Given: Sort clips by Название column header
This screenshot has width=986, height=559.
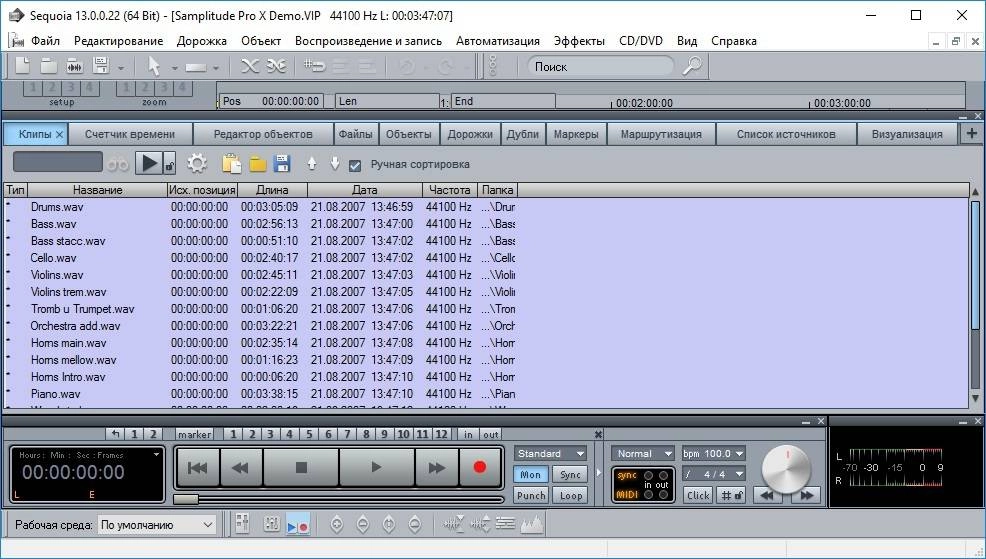Looking at the screenshot, I should coord(97,190).
